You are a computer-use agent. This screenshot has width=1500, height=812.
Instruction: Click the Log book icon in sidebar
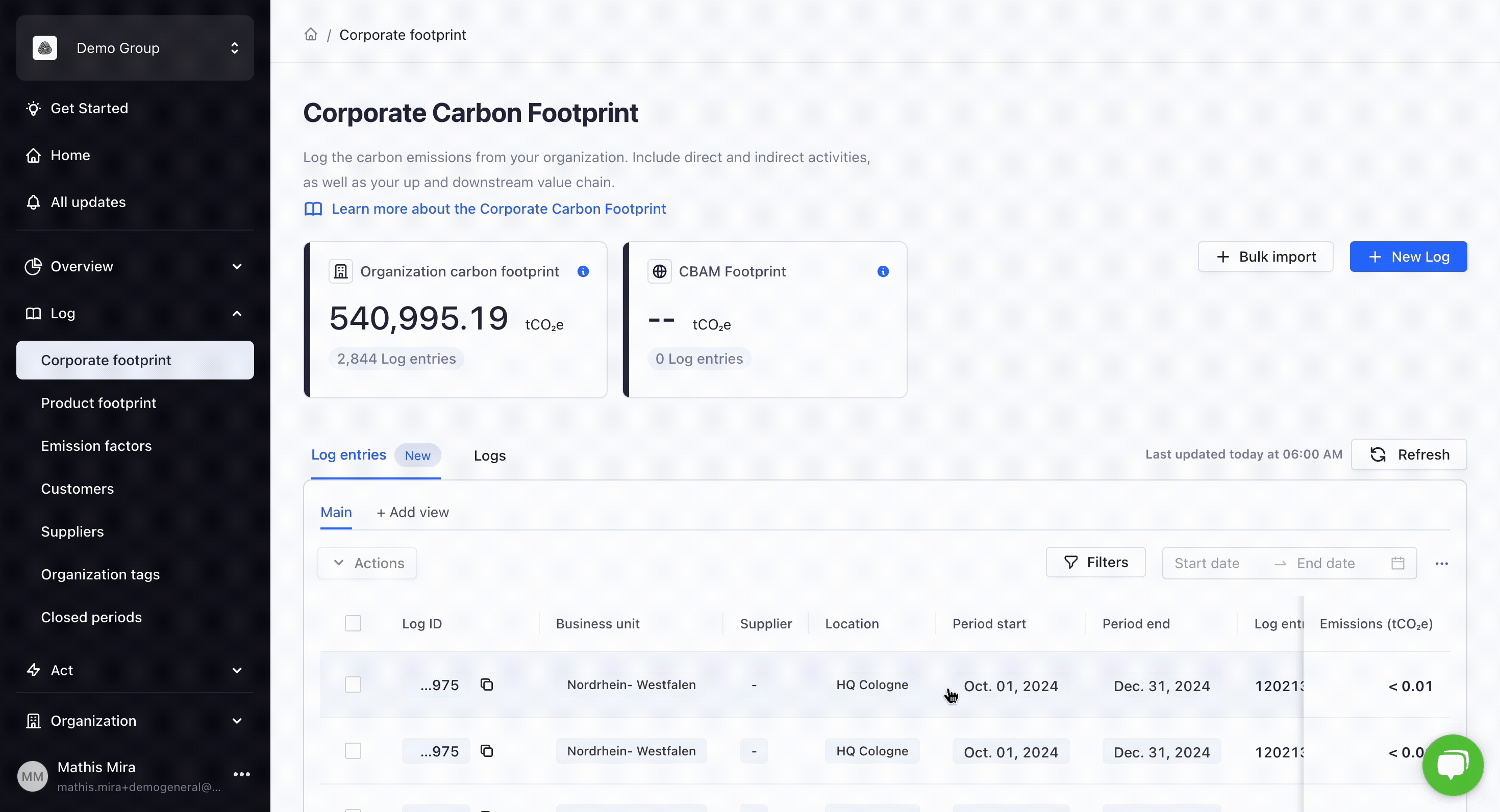click(33, 313)
